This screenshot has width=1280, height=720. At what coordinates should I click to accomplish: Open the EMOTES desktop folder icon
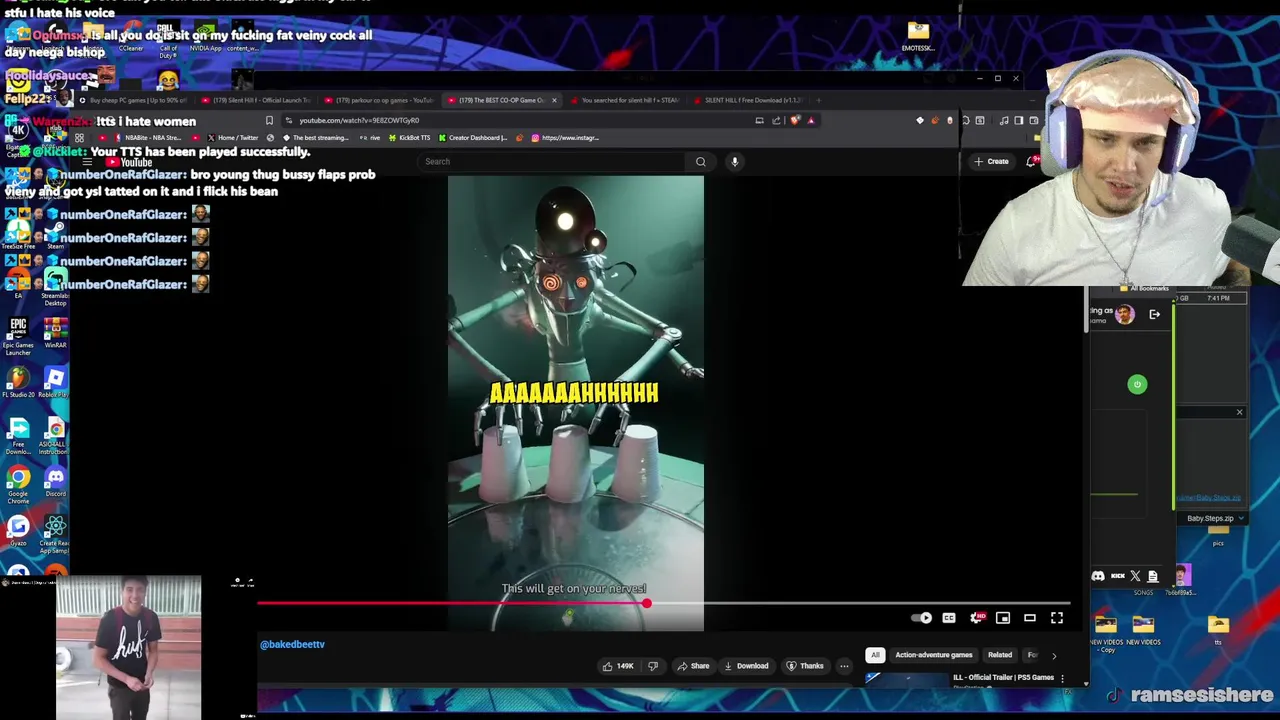tap(918, 36)
